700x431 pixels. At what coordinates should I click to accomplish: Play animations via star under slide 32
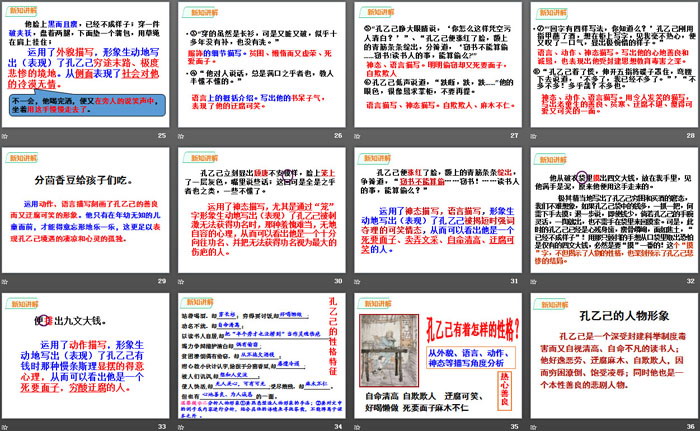533,281
